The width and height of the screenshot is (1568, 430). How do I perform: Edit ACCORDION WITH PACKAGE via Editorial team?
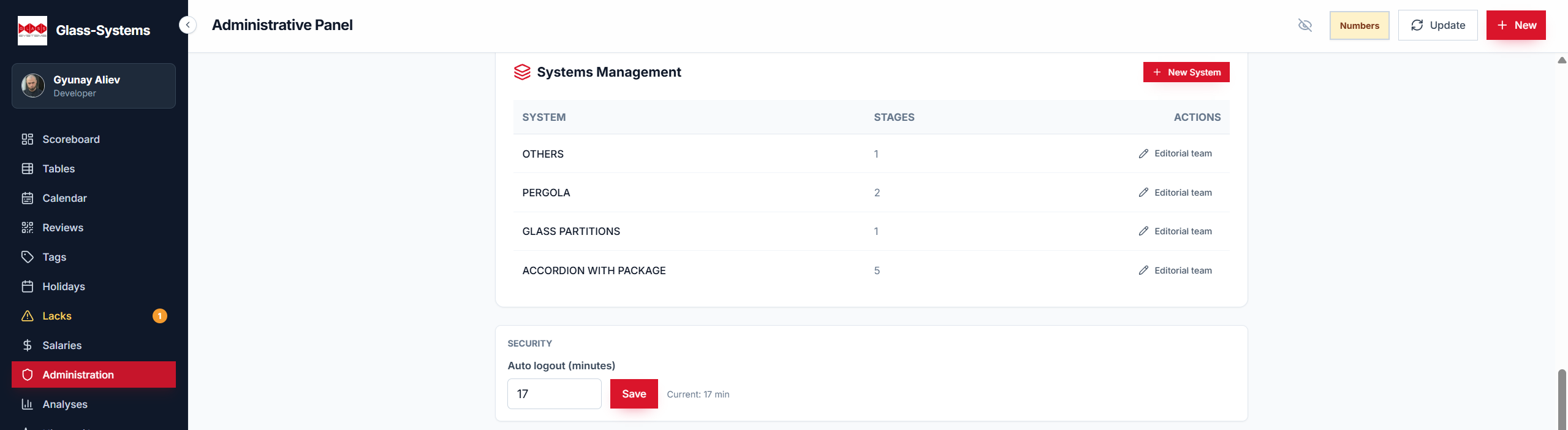pos(1175,271)
